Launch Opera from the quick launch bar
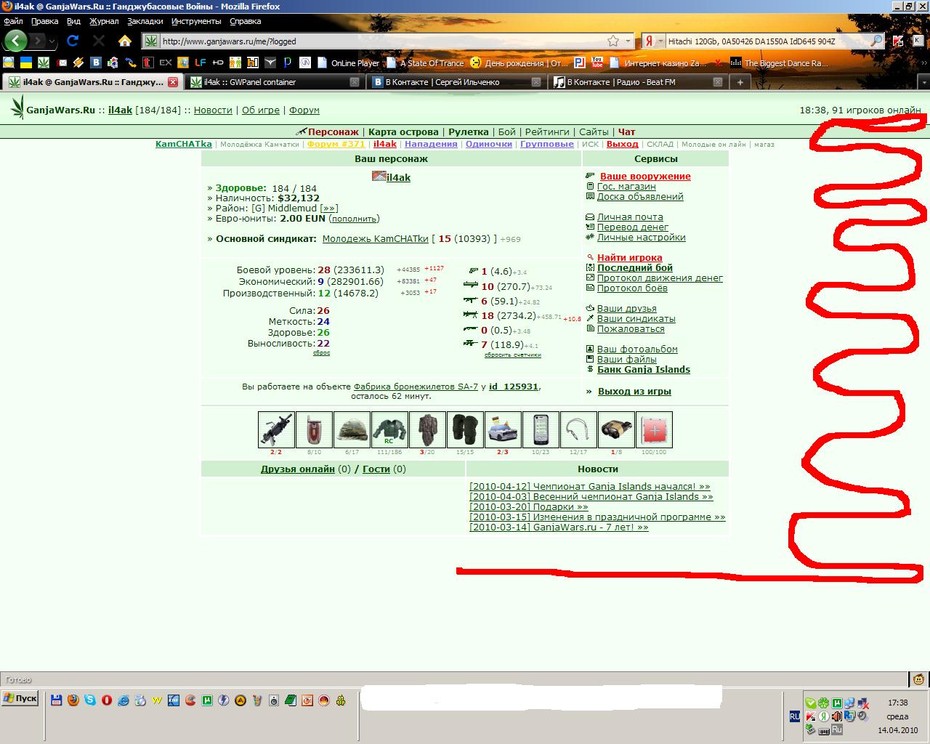Screen dimensions: 930x744 coord(107,700)
